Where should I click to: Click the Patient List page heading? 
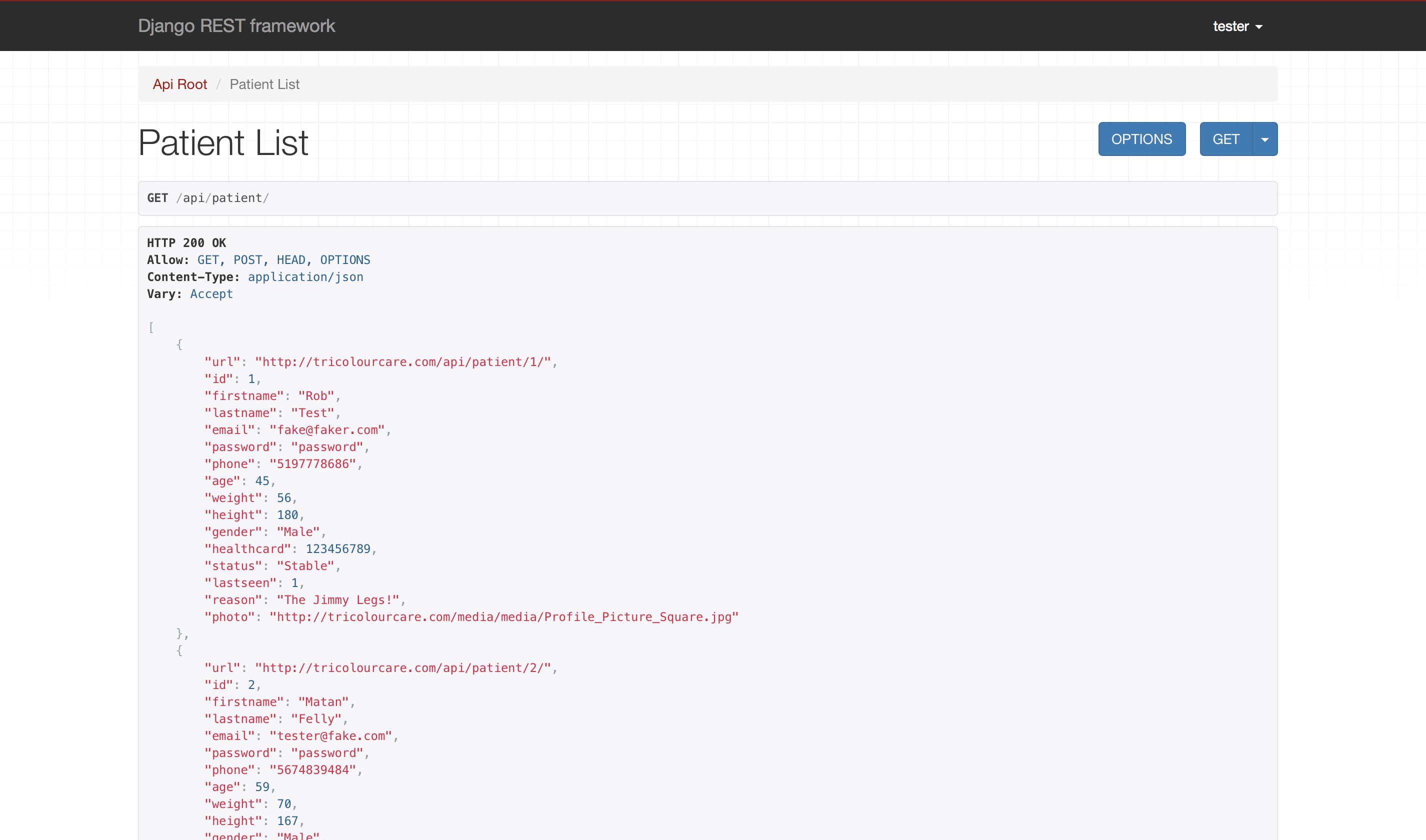pyautogui.click(x=223, y=142)
